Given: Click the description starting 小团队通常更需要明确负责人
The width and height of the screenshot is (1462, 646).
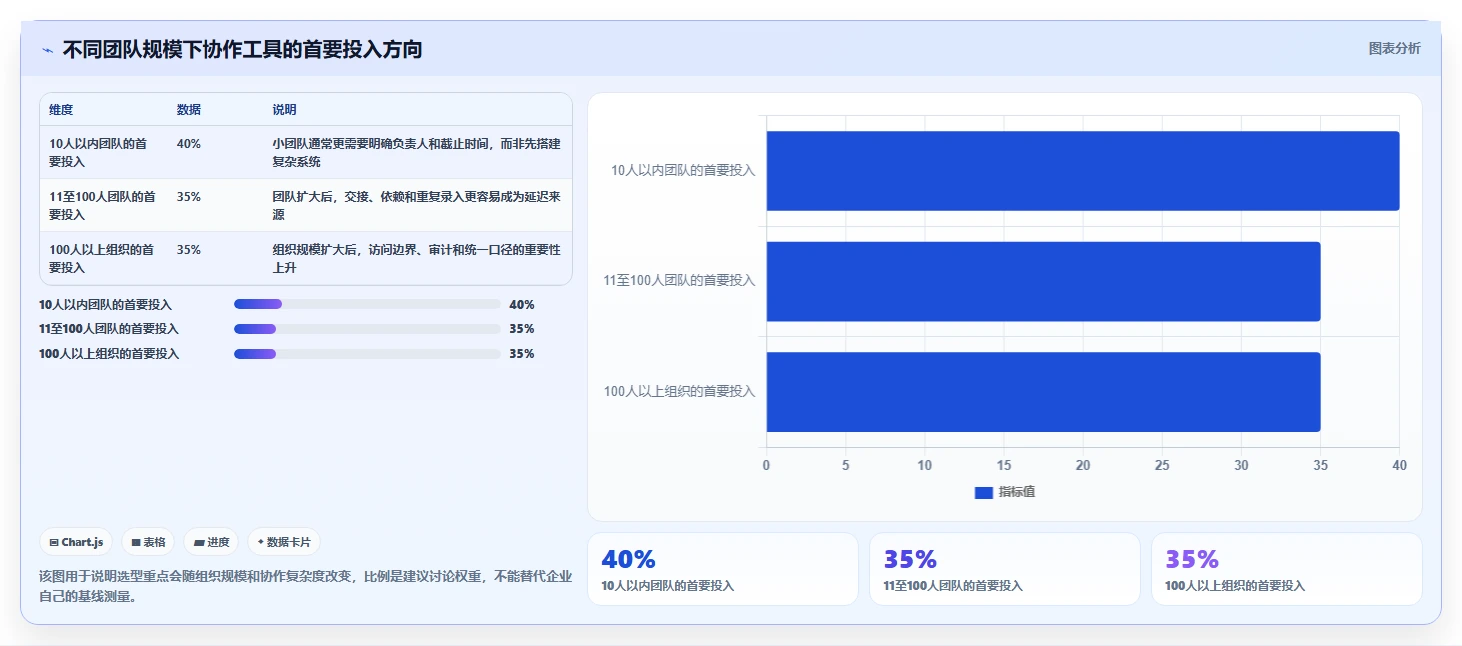Looking at the screenshot, I should coord(416,152).
